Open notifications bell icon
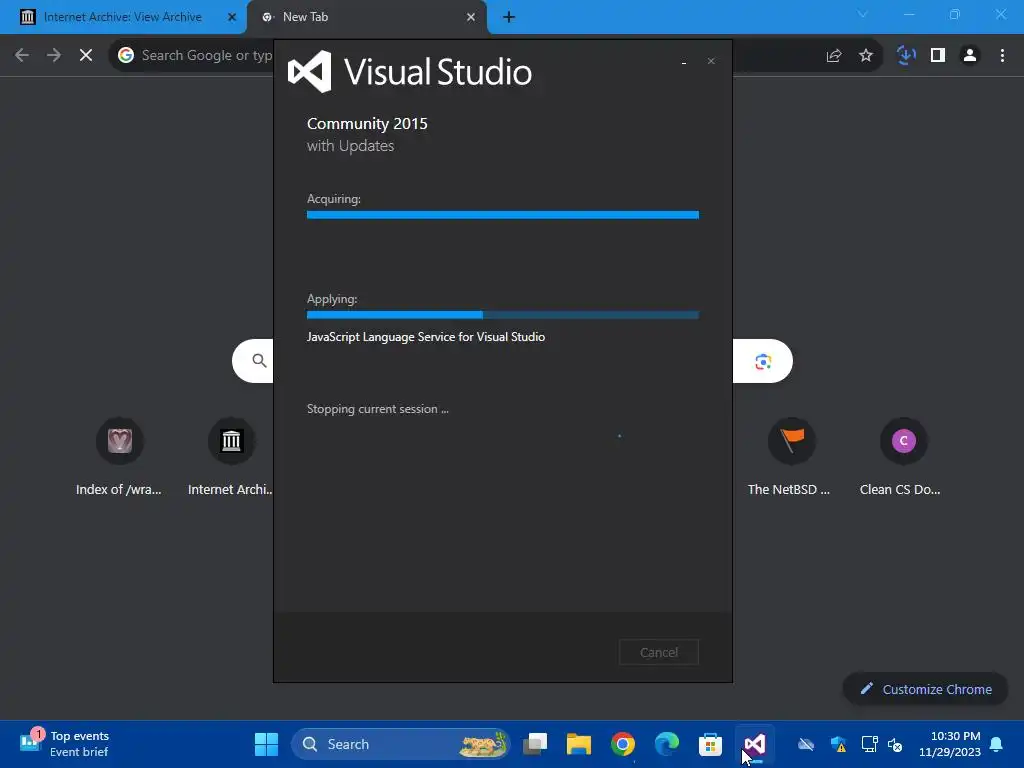Viewport: 1024px width, 768px height. click(x=997, y=744)
